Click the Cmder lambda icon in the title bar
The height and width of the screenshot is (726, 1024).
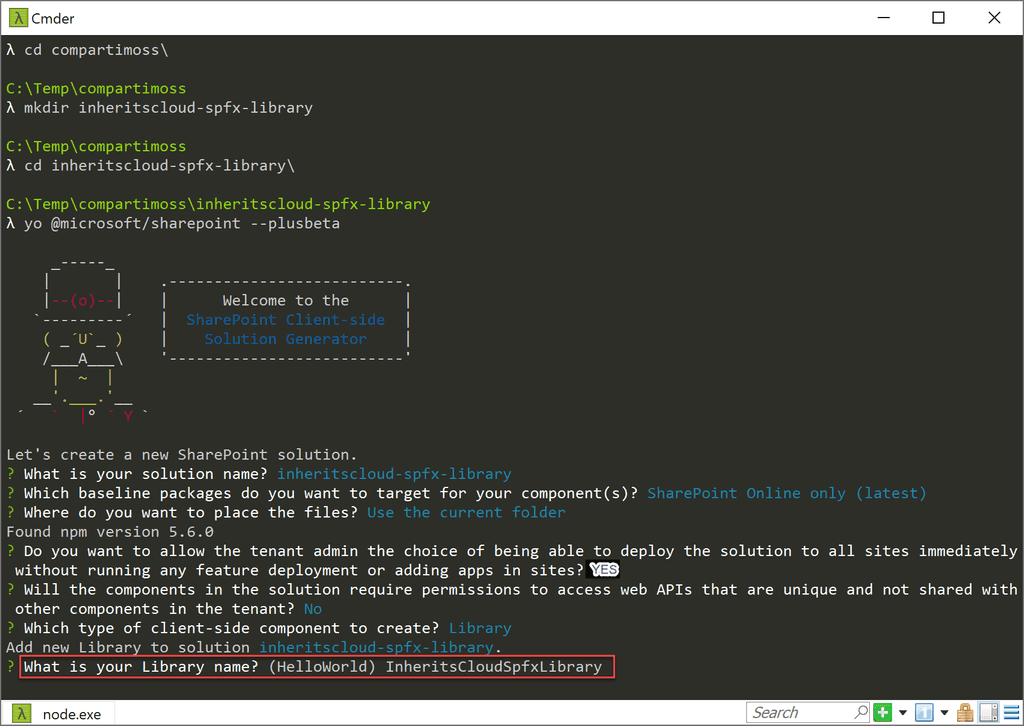click(18, 18)
